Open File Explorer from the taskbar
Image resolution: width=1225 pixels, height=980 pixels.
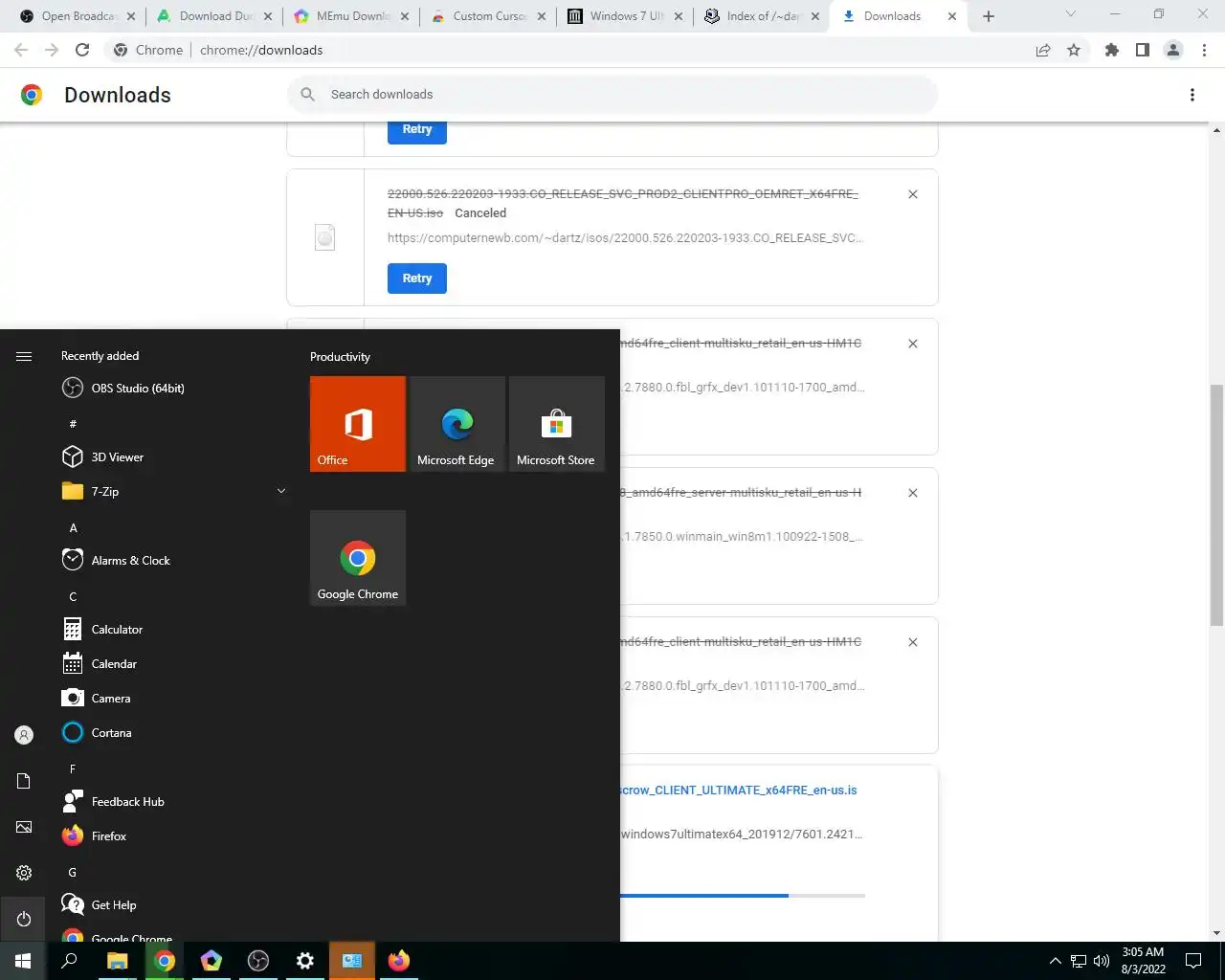pyautogui.click(x=117, y=961)
